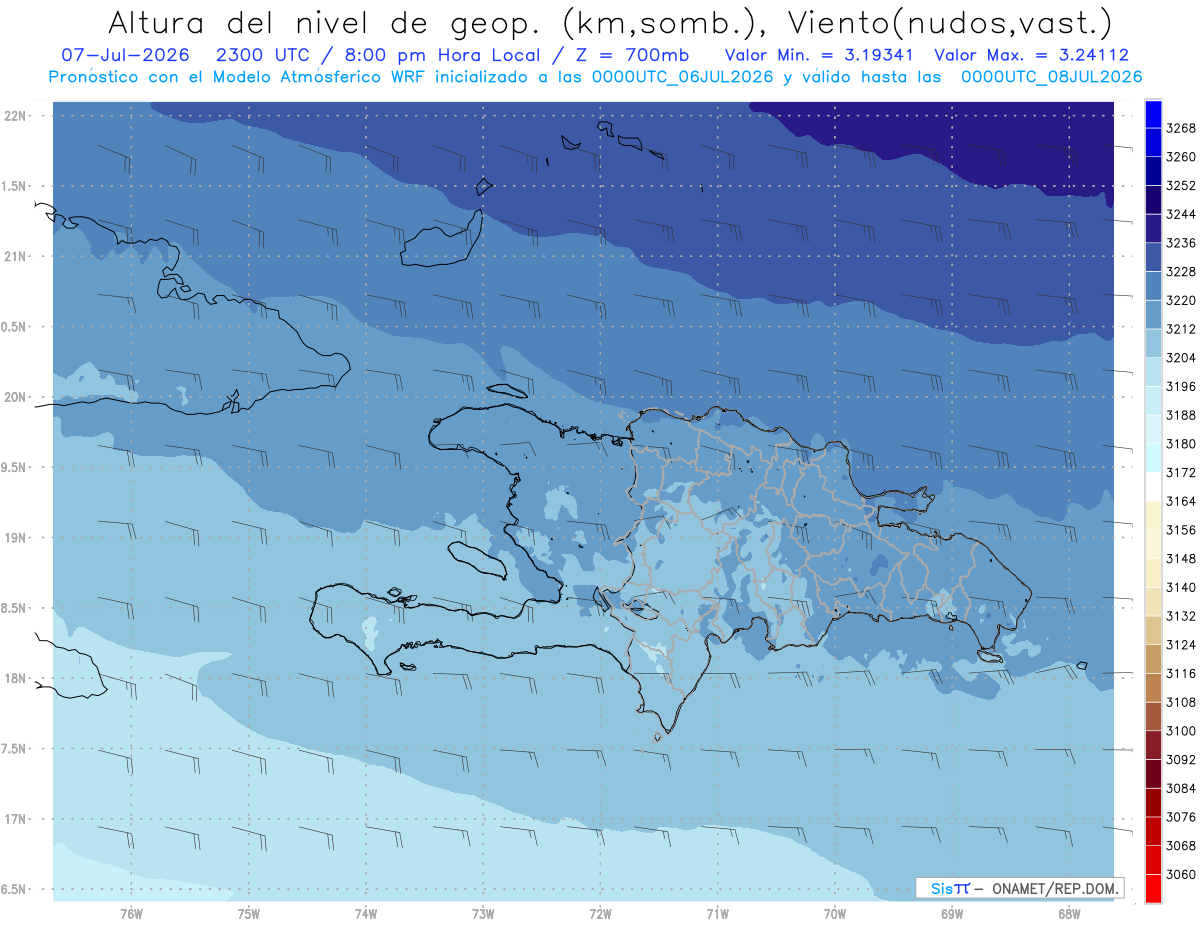Screen dimensions: 1200x927
Task: Click 'Valor Max. = 3.24112' text
Action: click(1032, 55)
